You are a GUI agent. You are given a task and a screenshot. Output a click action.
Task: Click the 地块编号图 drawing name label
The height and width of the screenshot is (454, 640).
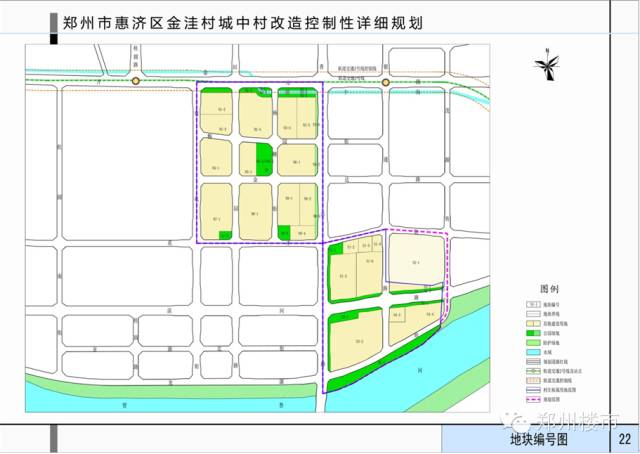click(x=537, y=438)
